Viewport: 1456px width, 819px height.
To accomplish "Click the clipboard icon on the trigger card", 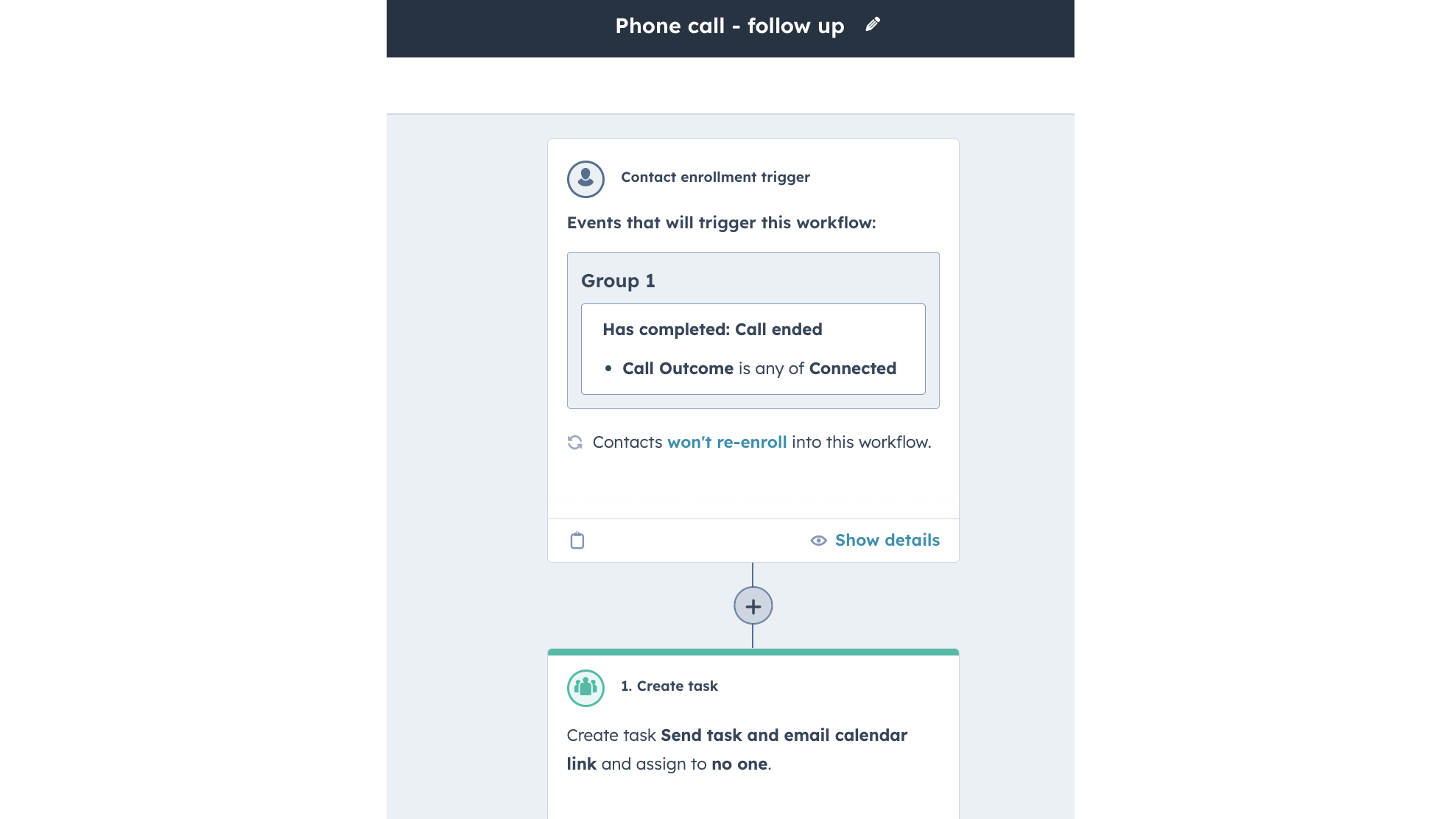I will (x=577, y=540).
